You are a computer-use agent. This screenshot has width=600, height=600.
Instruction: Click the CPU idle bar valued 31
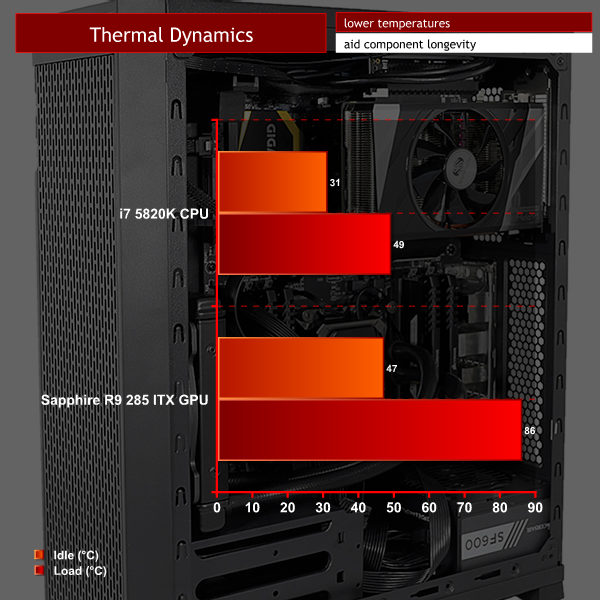click(x=272, y=182)
